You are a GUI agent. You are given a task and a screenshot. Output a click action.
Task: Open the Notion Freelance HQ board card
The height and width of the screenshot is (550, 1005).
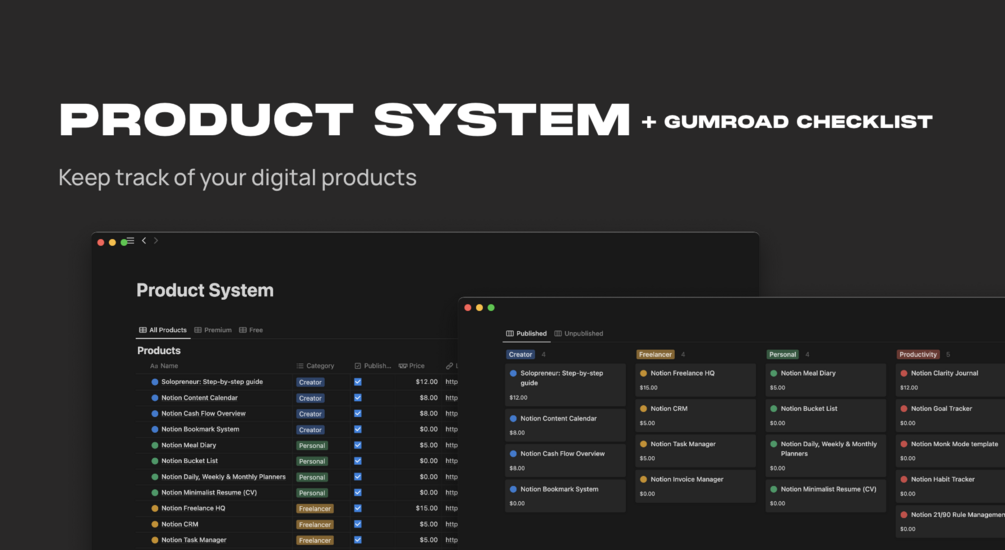pyautogui.click(x=695, y=380)
